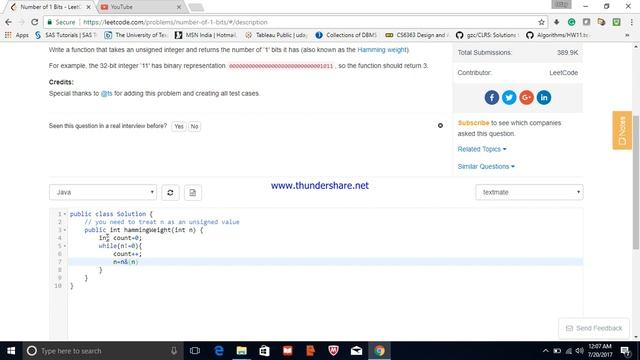640x360 pixels.
Task: Collapse code fold at line 3
Action: point(64,230)
